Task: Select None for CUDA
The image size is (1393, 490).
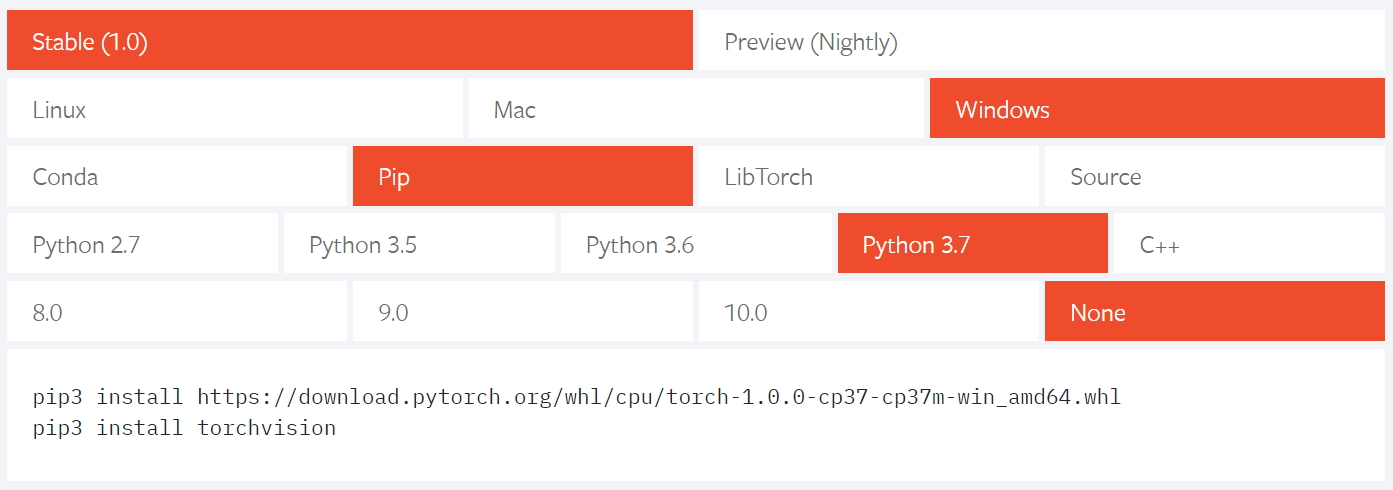Action: 1214,312
